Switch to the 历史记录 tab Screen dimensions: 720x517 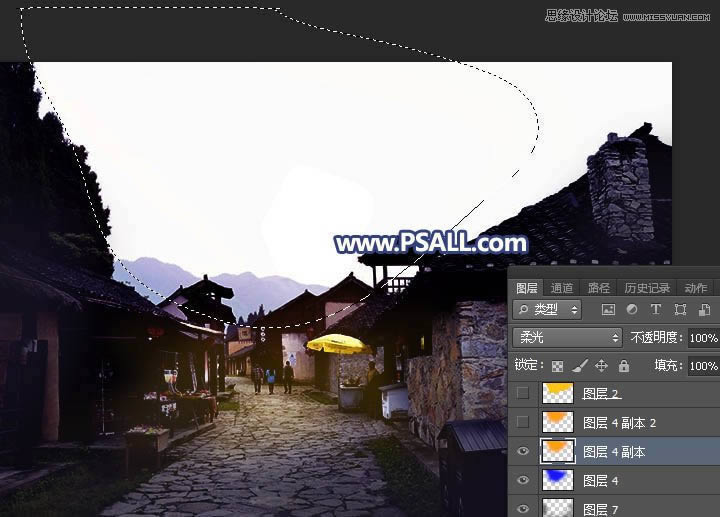tap(646, 288)
